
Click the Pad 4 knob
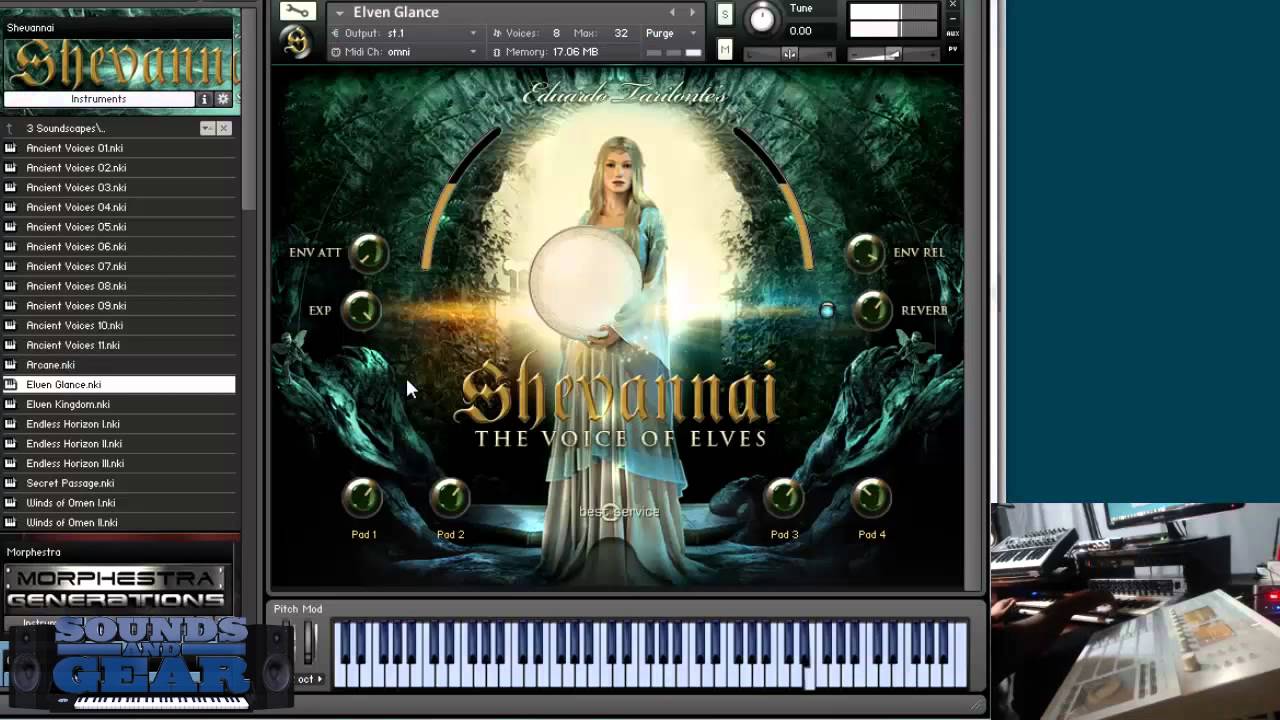pos(871,498)
